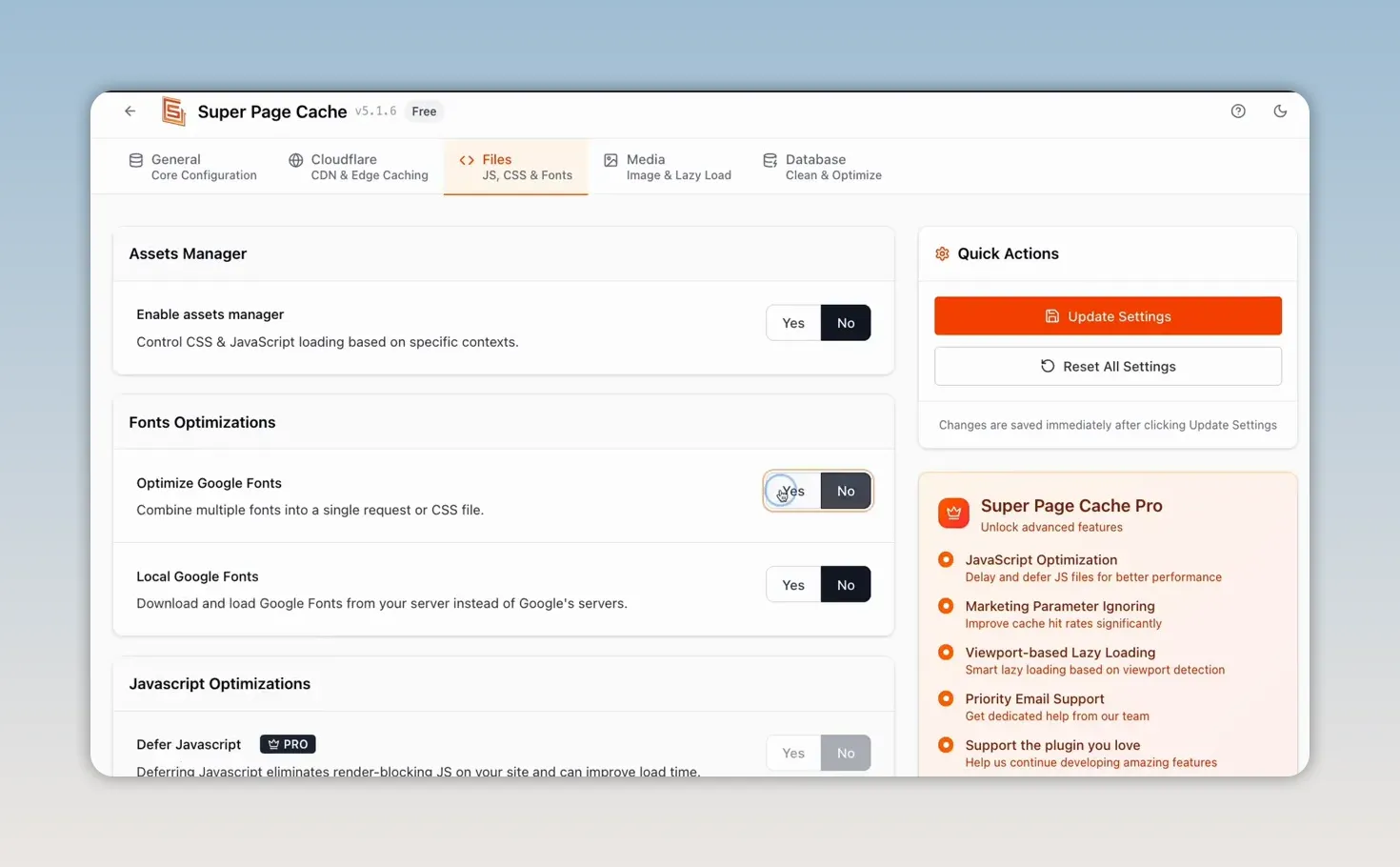This screenshot has width=1400, height=867.
Task: Click the Viewport-based Lazy Loading bullet icon
Action: pyautogui.click(x=946, y=653)
